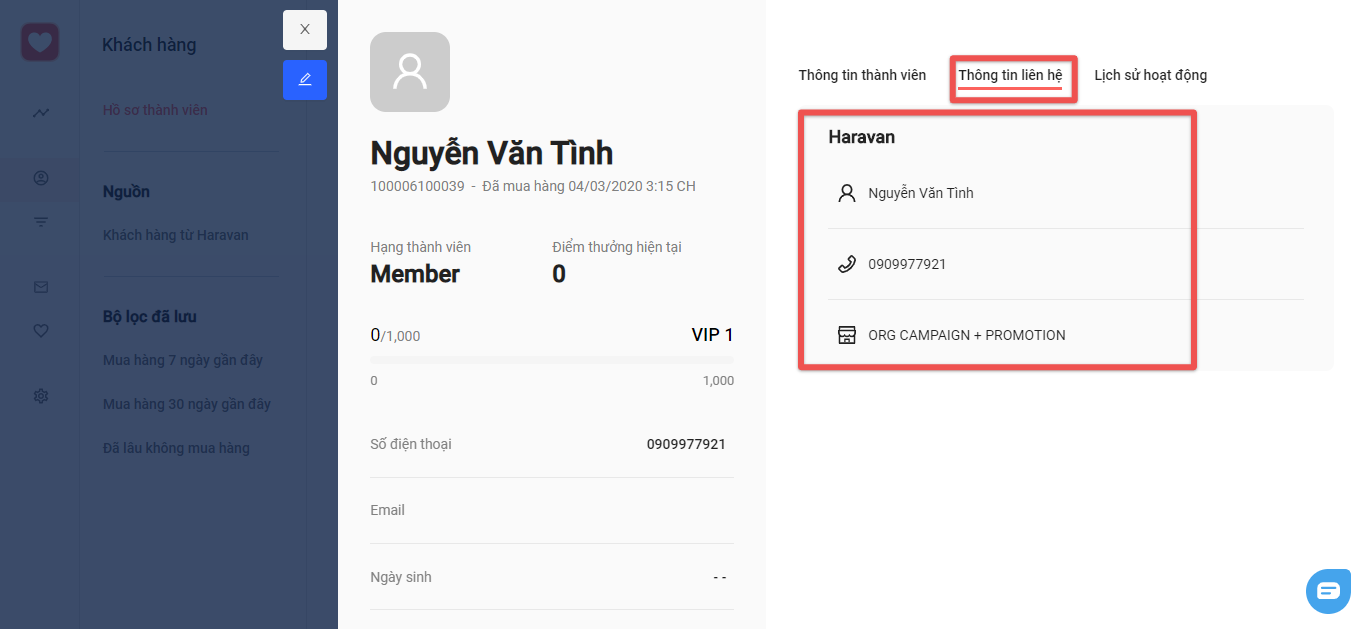Click the VIP 1 tier label
Screen dimensions: 1366x629
pos(712,335)
